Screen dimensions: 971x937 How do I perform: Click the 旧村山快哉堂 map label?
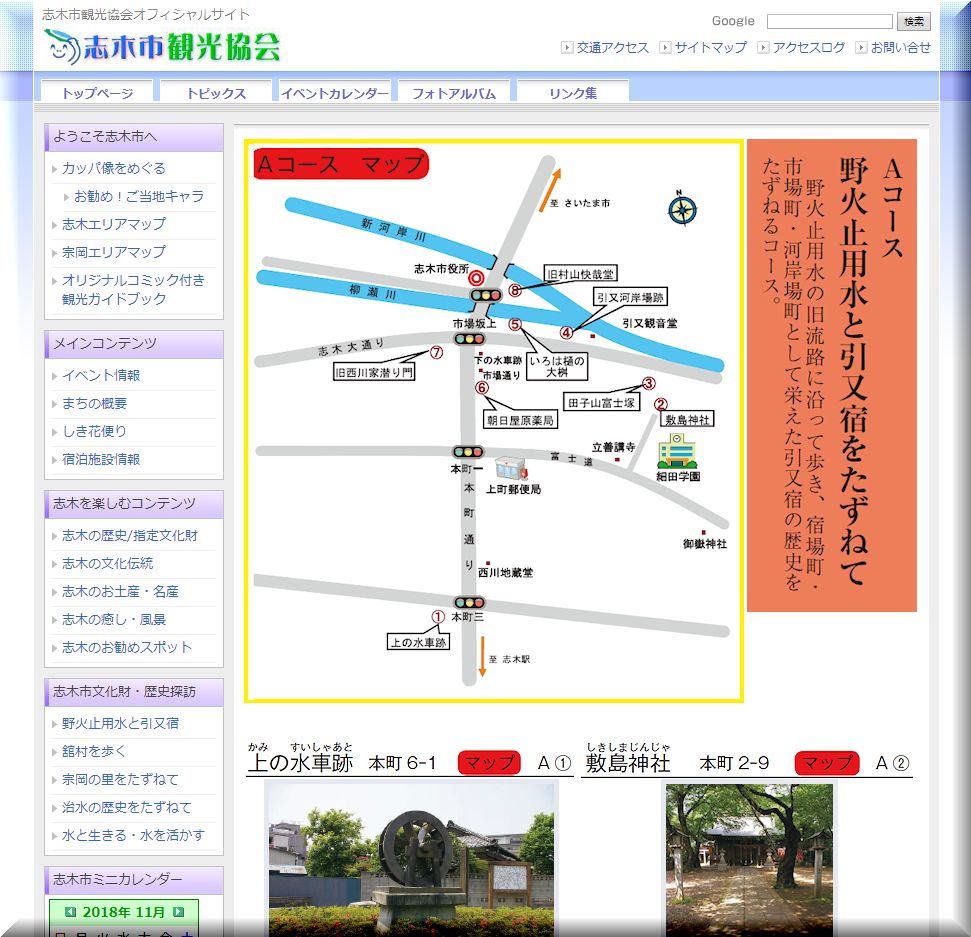tap(580, 274)
